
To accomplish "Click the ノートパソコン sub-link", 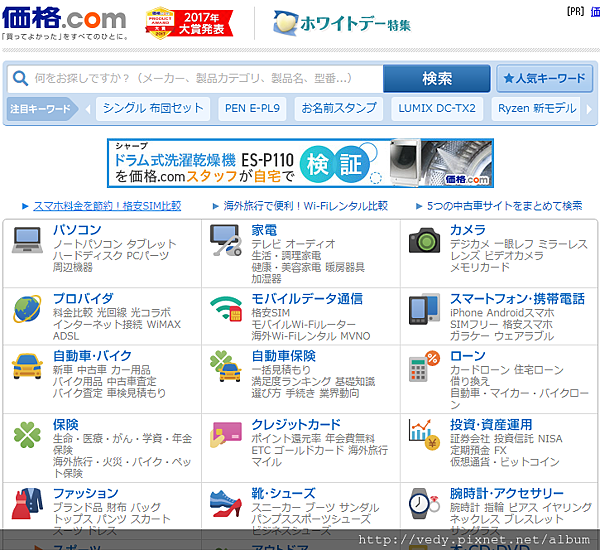I will point(88,244).
